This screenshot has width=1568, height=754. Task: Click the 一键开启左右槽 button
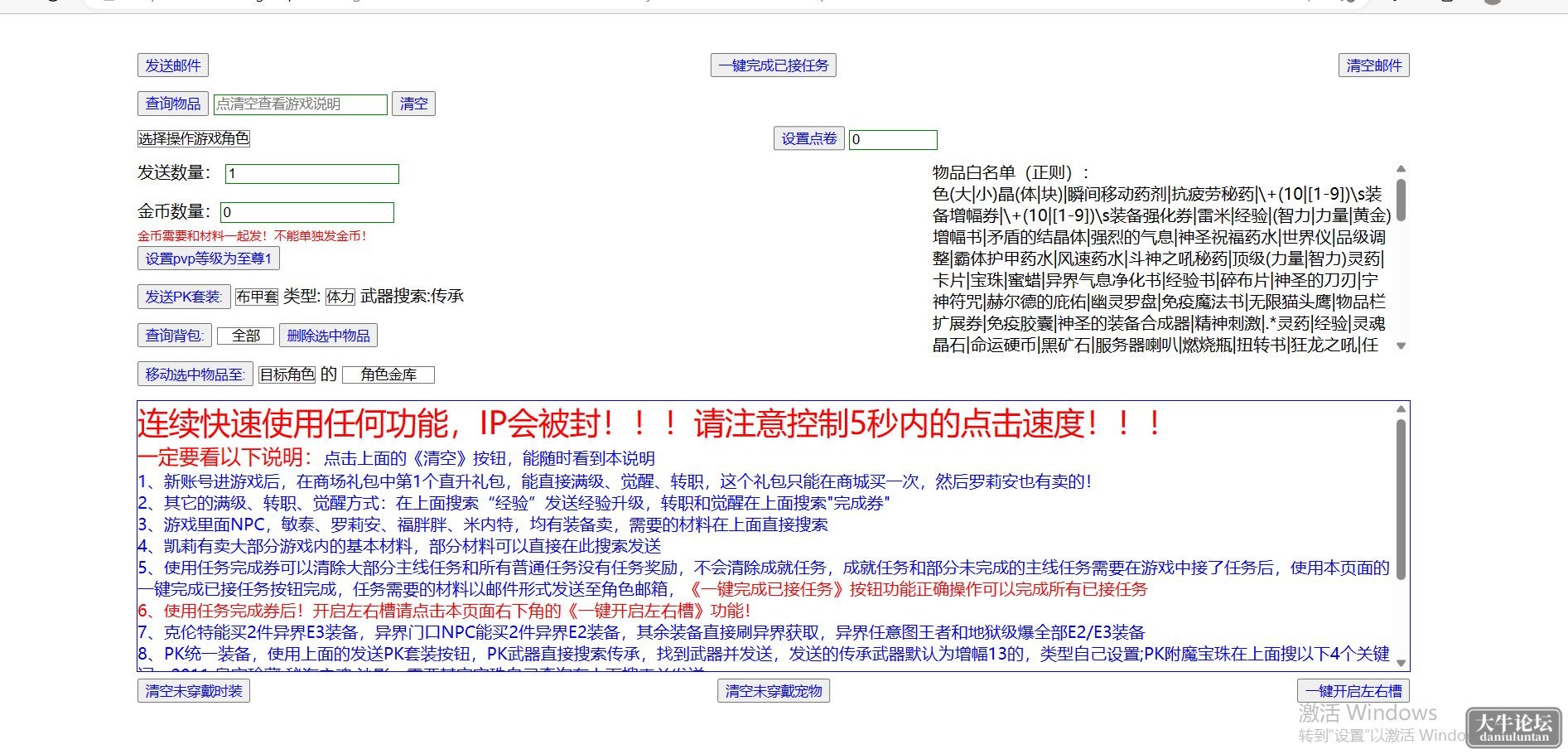pyautogui.click(x=1353, y=691)
